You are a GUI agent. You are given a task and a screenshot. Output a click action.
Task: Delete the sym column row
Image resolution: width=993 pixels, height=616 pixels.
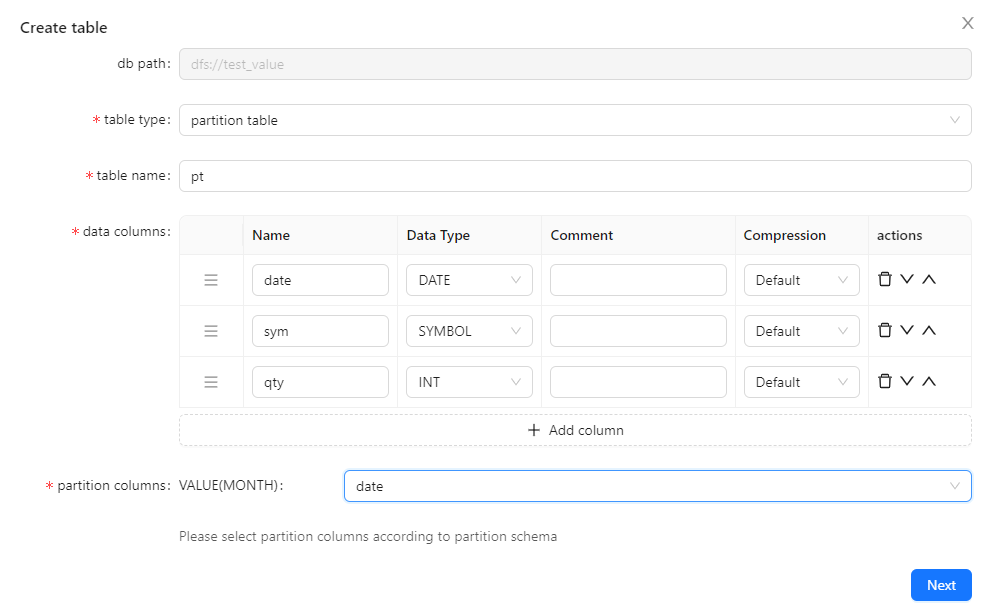click(x=885, y=331)
